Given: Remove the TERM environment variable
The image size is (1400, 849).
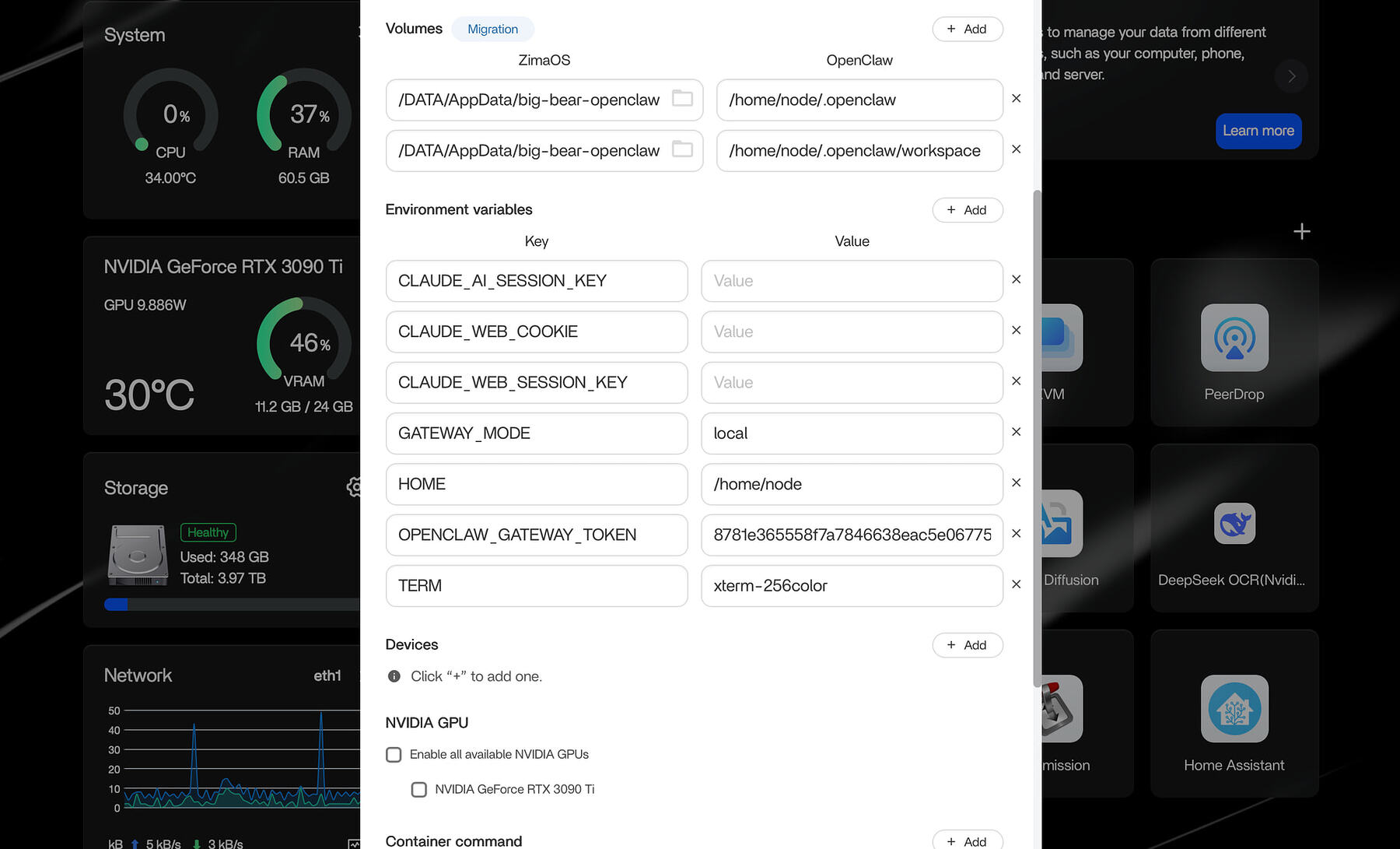Looking at the screenshot, I should [1016, 584].
